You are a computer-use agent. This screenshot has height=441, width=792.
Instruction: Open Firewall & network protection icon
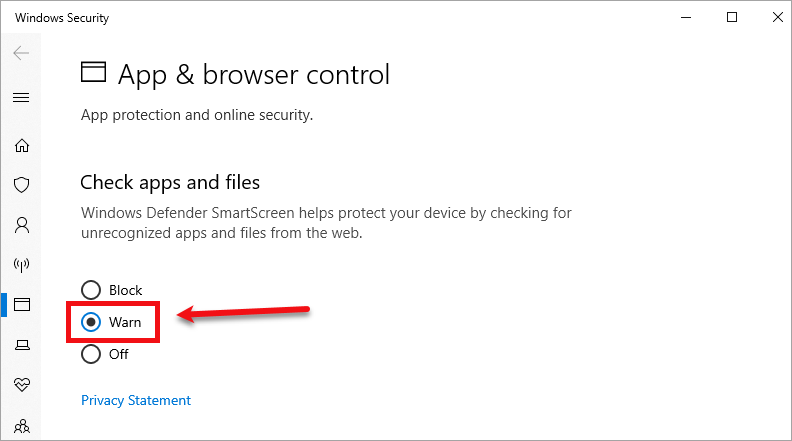[x=21, y=265]
